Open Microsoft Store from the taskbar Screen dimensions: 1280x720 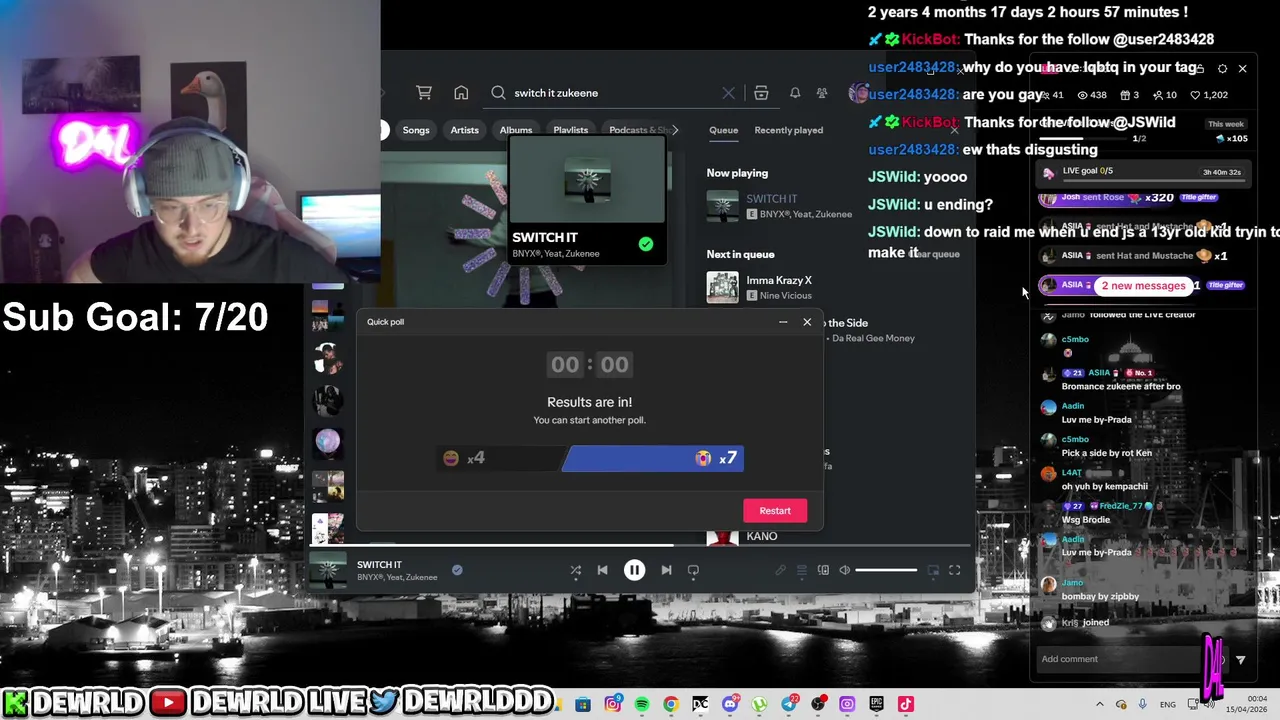coord(582,704)
